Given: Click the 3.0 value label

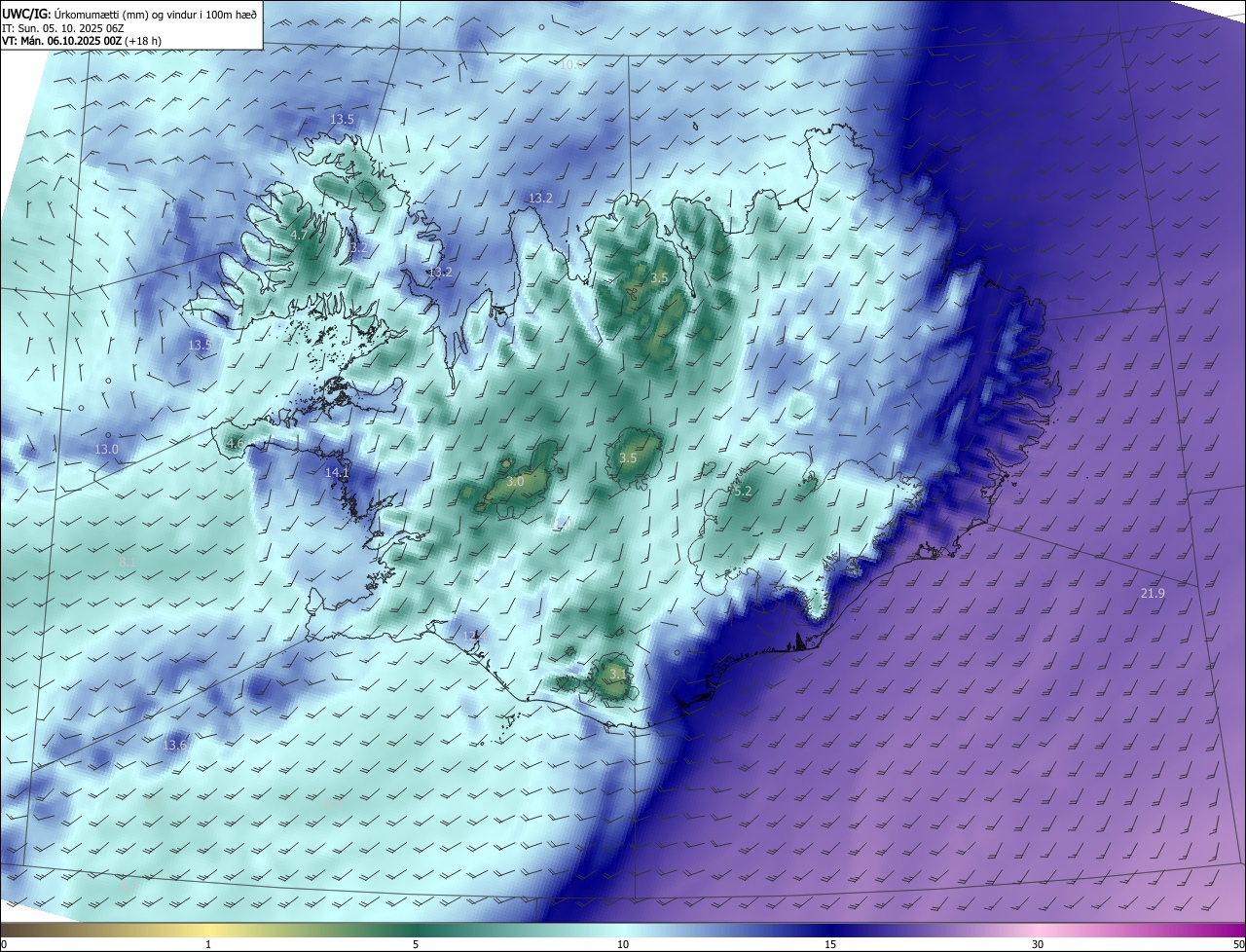Looking at the screenshot, I should [x=516, y=481].
